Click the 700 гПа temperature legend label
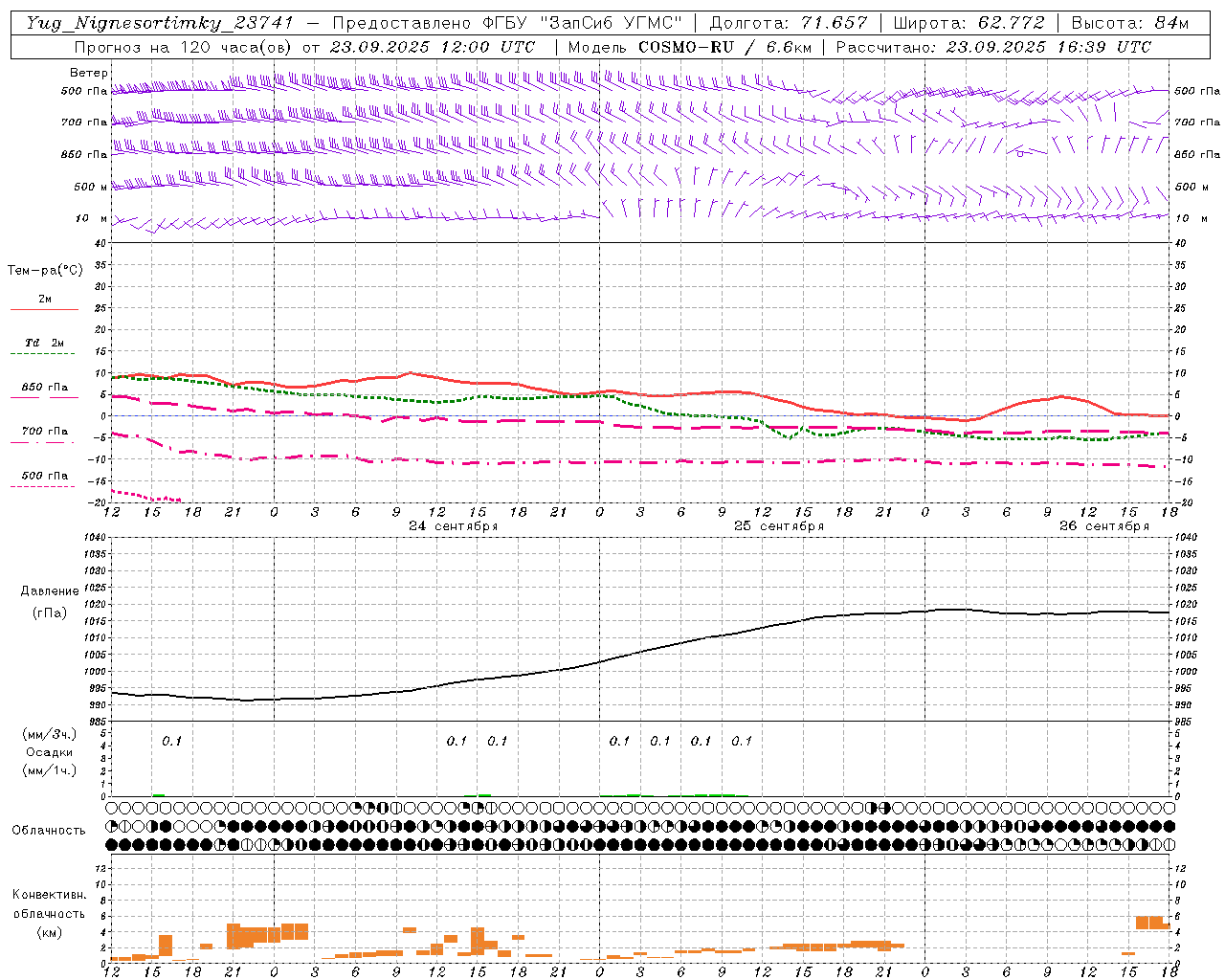This screenshot has width=1225, height=980. (x=45, y=432)
